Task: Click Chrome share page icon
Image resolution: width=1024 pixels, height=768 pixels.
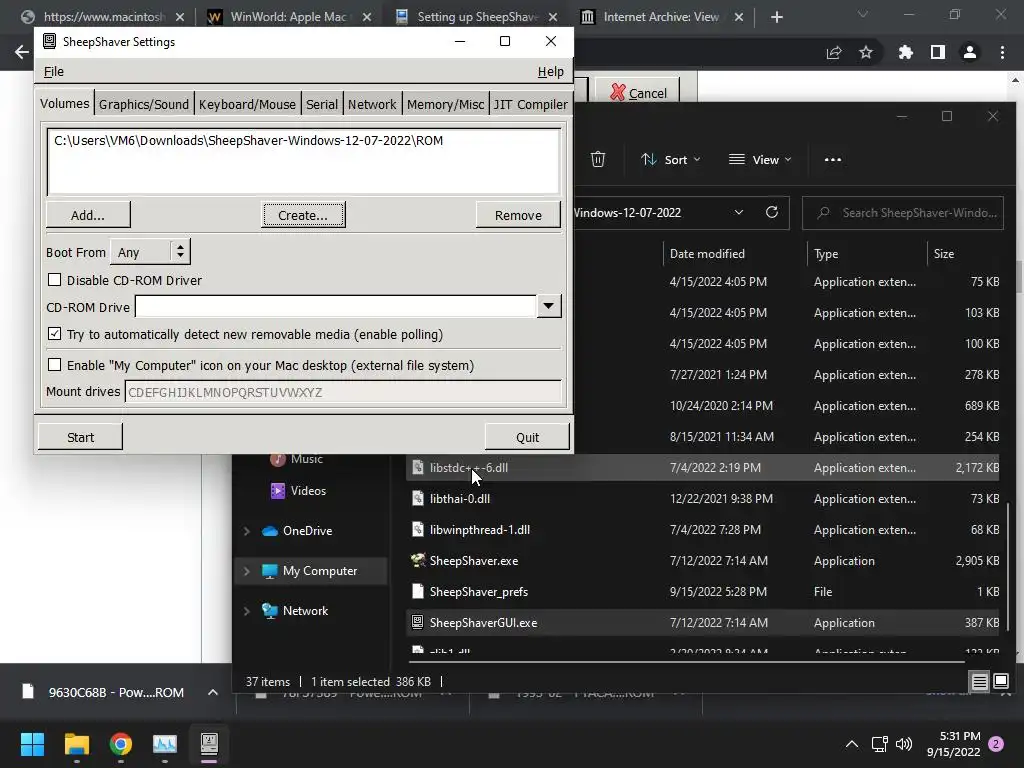Action: (x=834, y=52)
